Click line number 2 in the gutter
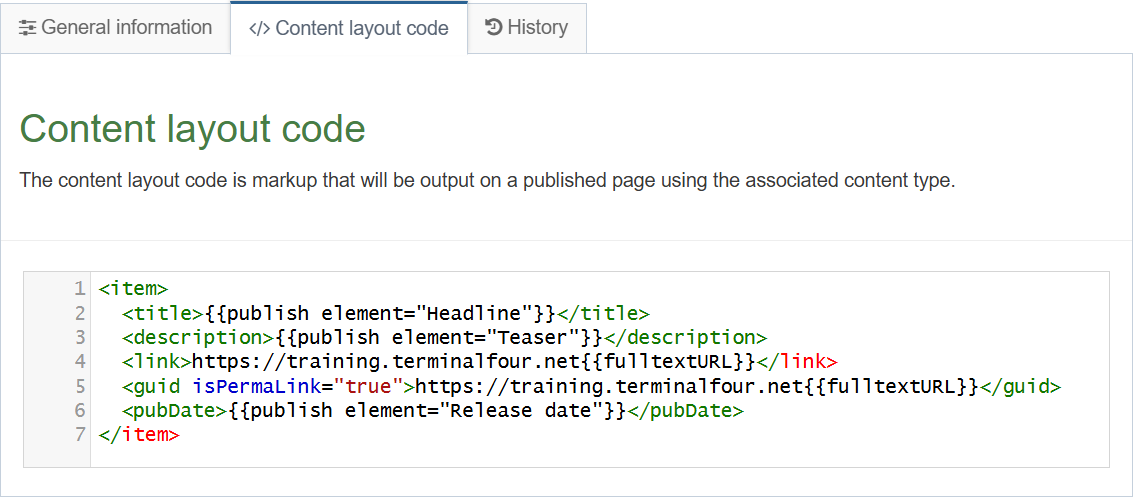Screen dimensions: 1133x497 [79, 314]
